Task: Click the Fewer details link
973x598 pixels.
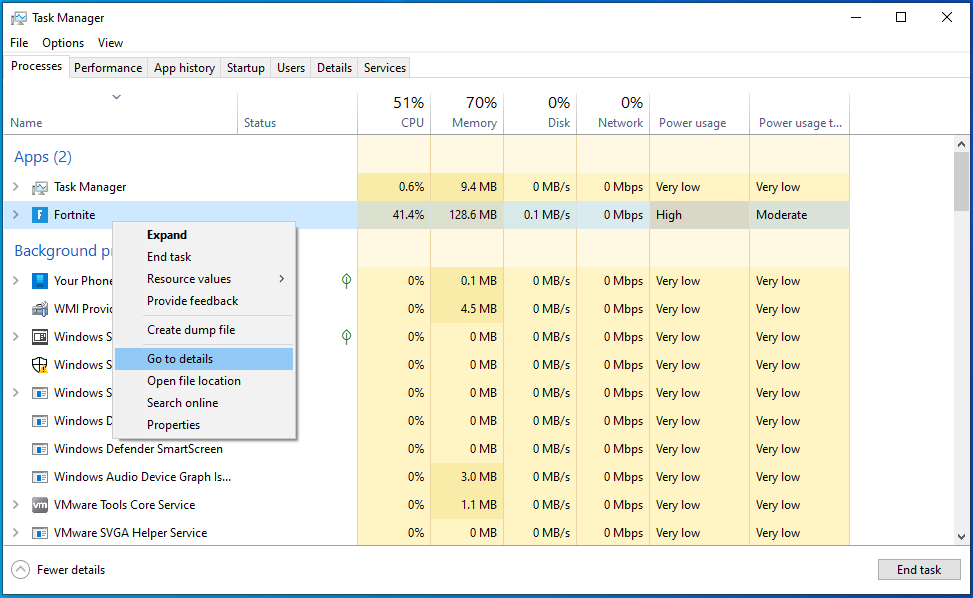Action: pyautogui.click(x=71, y=569)
